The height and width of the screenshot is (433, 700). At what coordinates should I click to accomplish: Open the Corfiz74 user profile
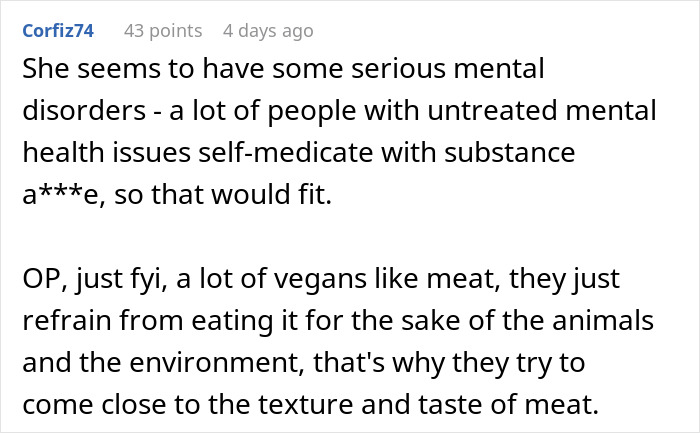point(56,31)
